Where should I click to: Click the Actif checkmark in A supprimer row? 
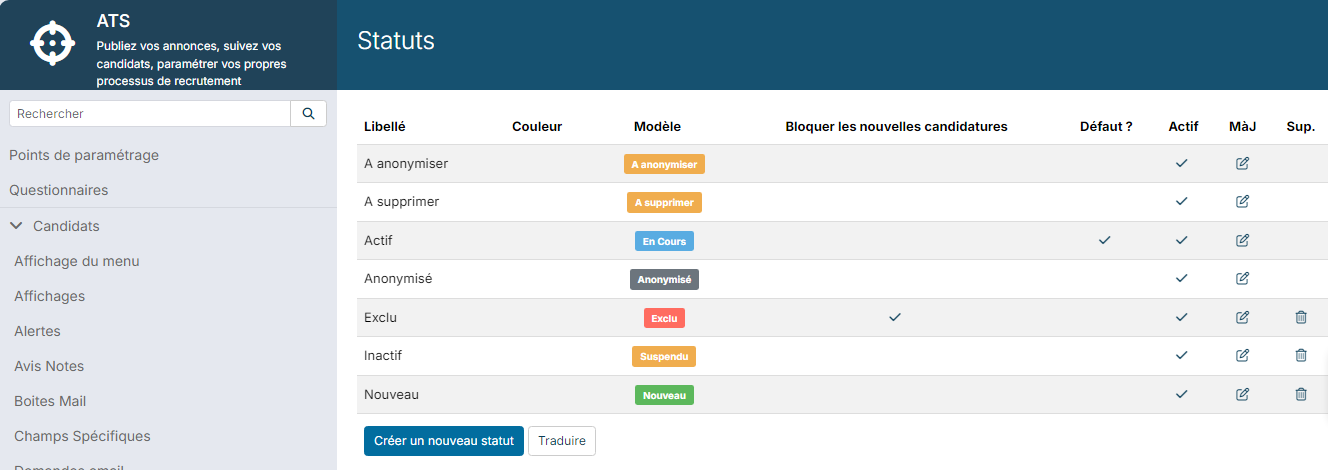coord(1181,202)
